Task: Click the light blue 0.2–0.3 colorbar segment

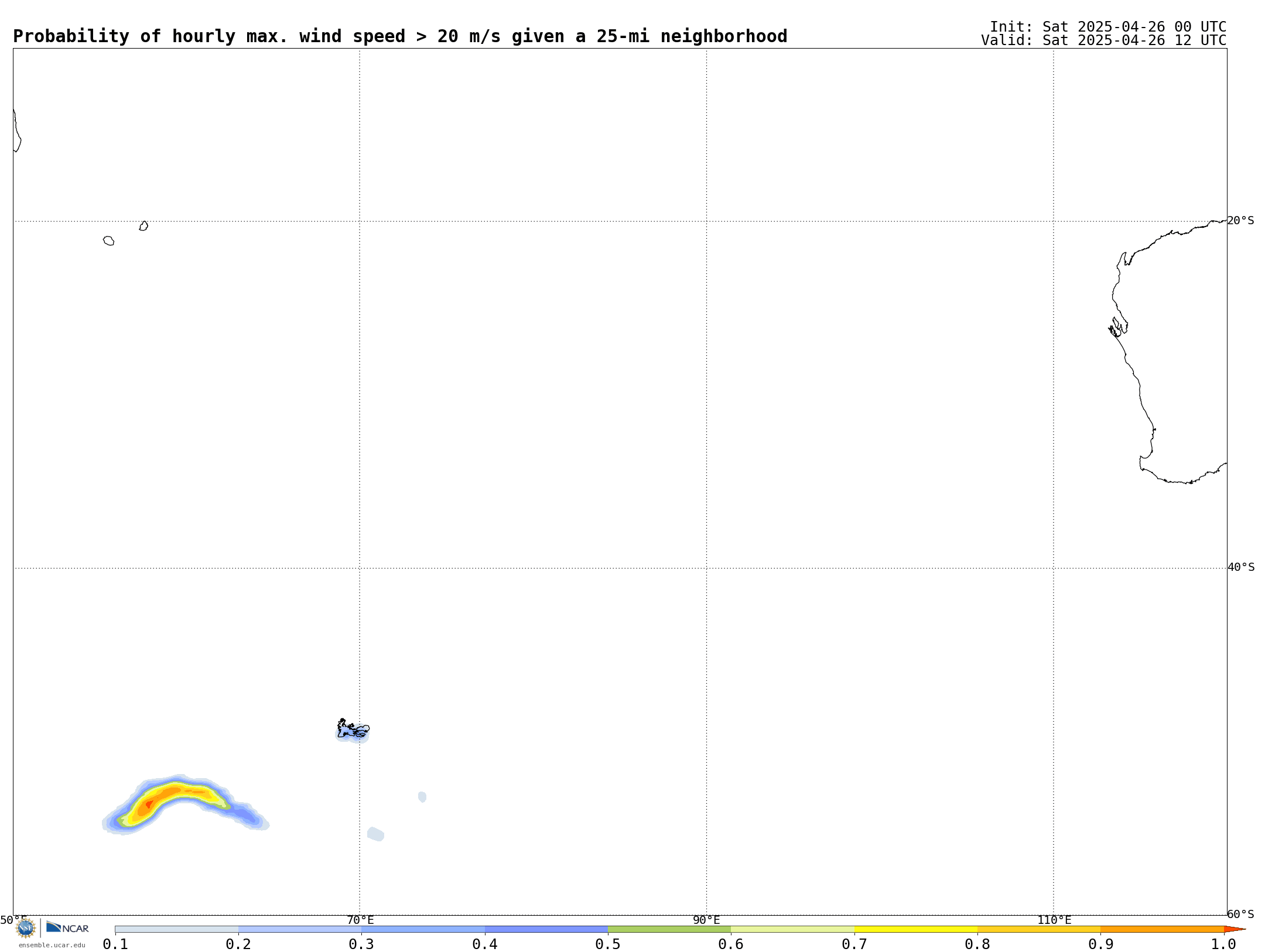Action: coord(300,929)
